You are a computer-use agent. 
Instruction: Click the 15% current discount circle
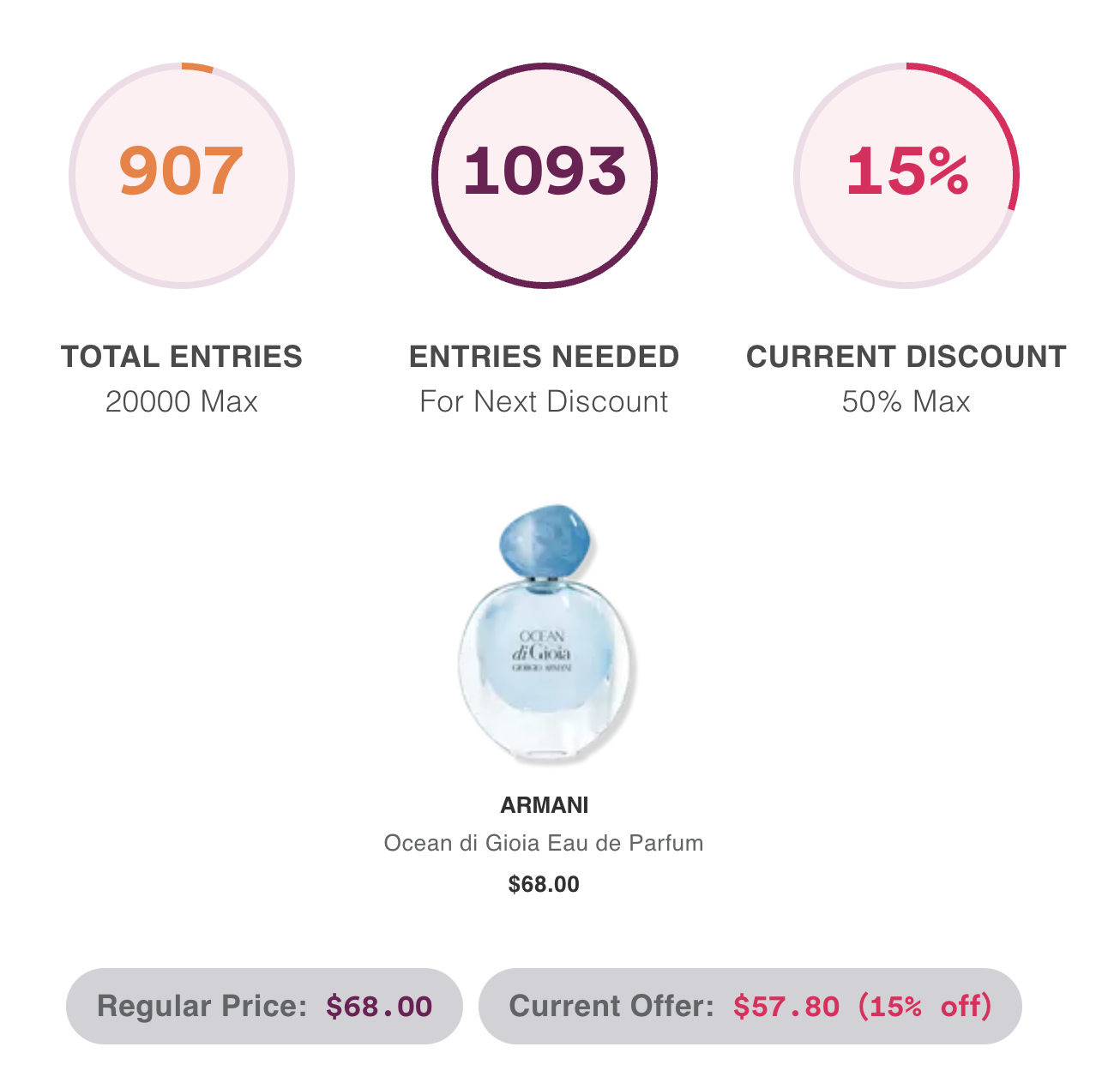click(906, 176)
